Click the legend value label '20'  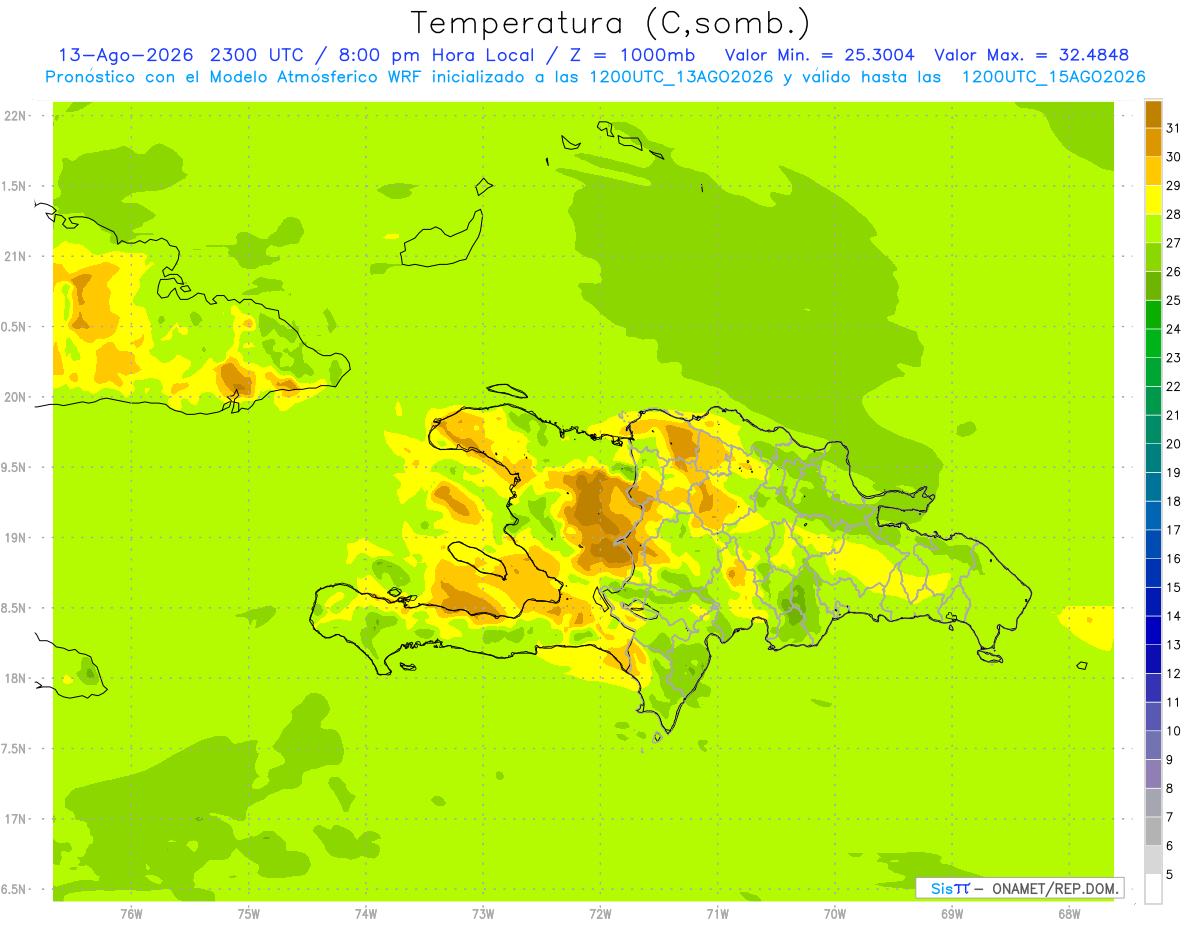click(x=1174, y=444)
